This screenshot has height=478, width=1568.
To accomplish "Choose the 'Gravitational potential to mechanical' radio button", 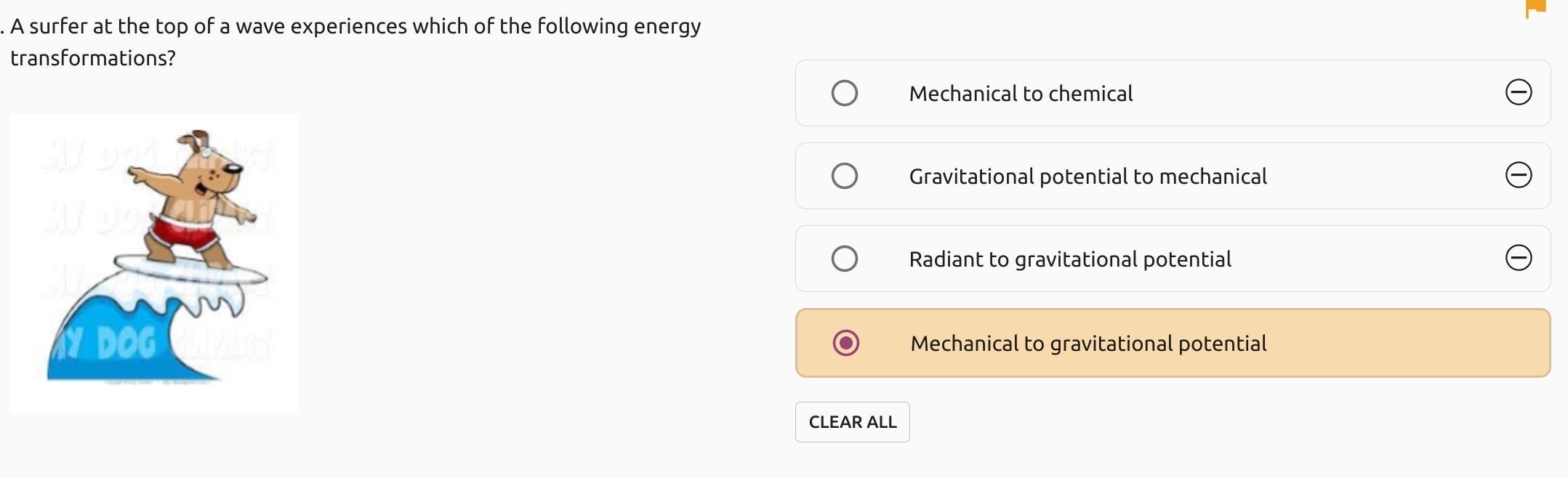I will (x=844, y=176).
